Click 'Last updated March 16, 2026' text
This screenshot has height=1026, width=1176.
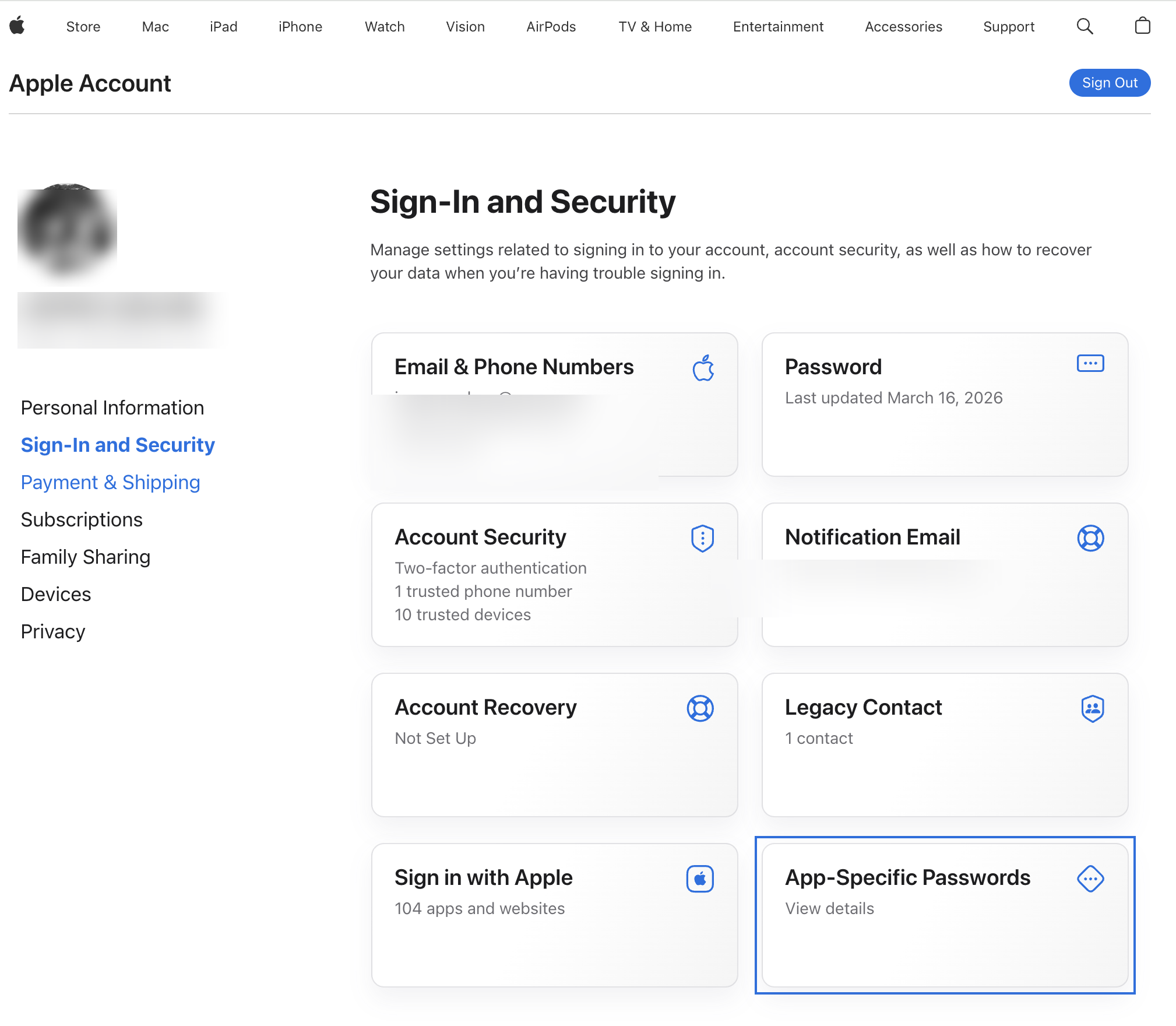[894, 398]
